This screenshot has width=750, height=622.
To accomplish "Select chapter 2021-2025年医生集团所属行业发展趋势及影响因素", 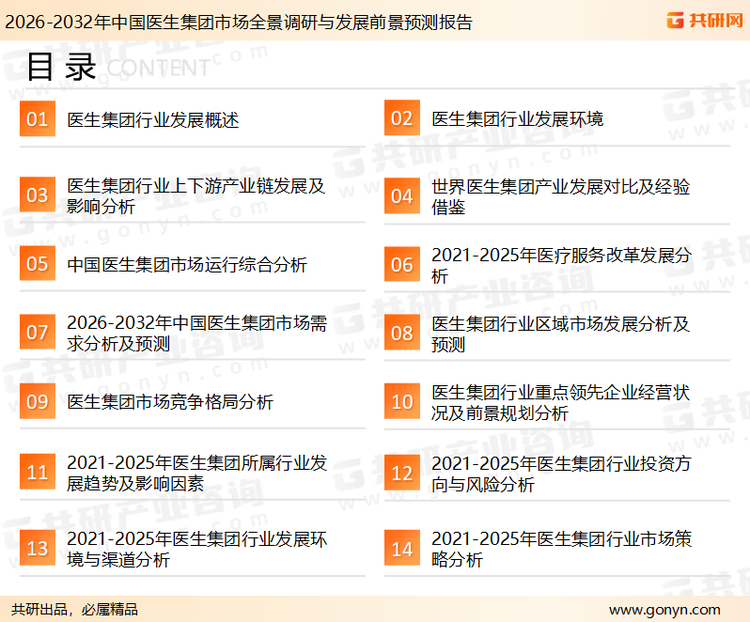I will 197,473.
